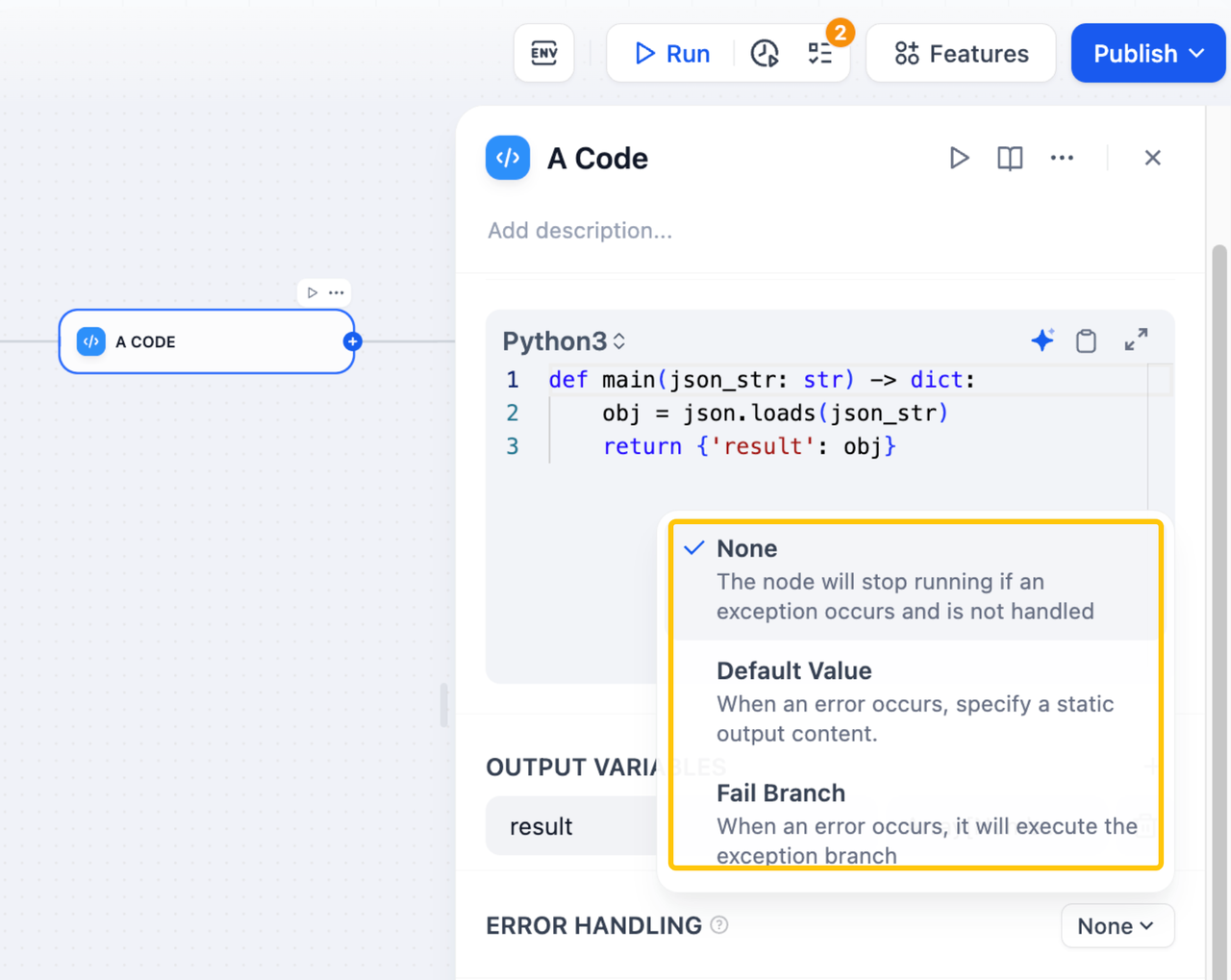Open the Python3 language selector
Screen dimensions: 1231x980
pos(565,341)
